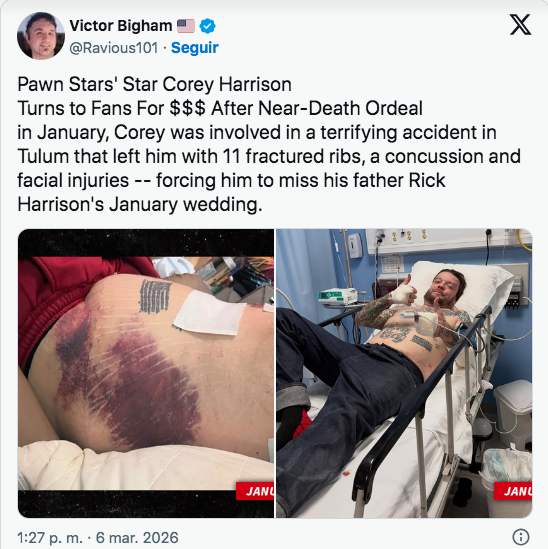
Task: Open the 1:27 p. m. timestamp link
Action: click(50, 538)
